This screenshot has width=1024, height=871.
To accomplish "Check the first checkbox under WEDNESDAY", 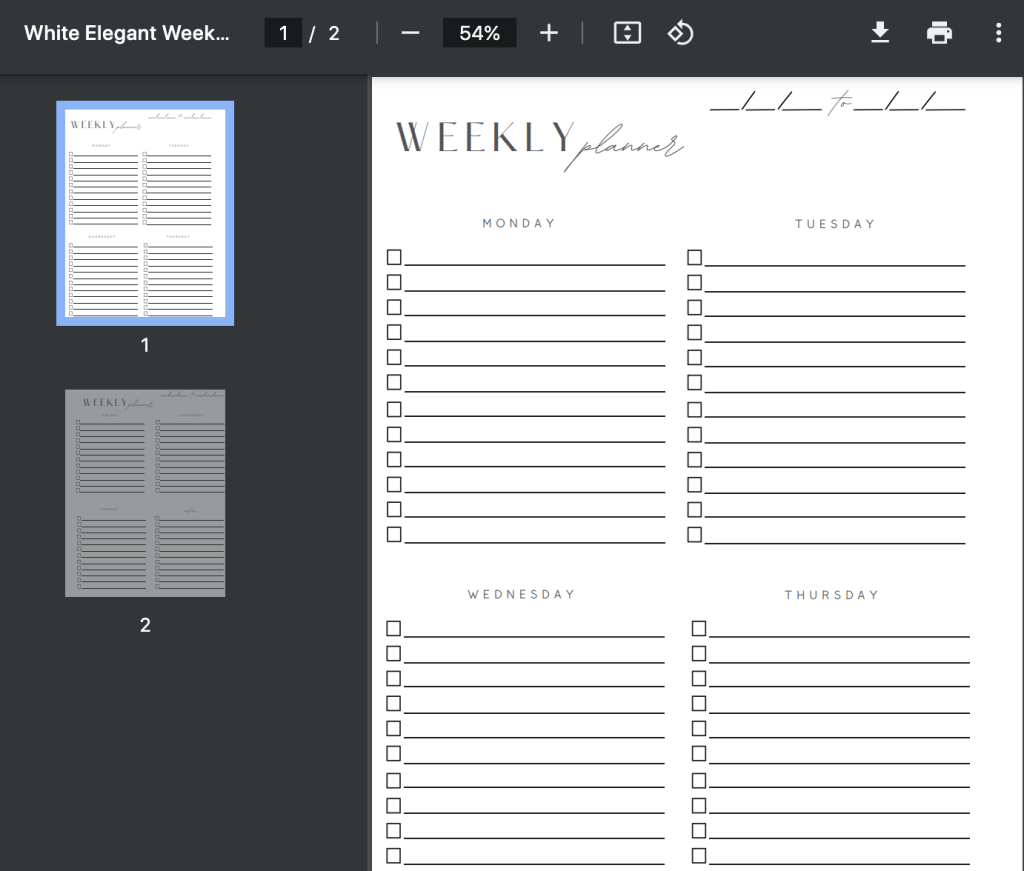I will click(392, 628).
